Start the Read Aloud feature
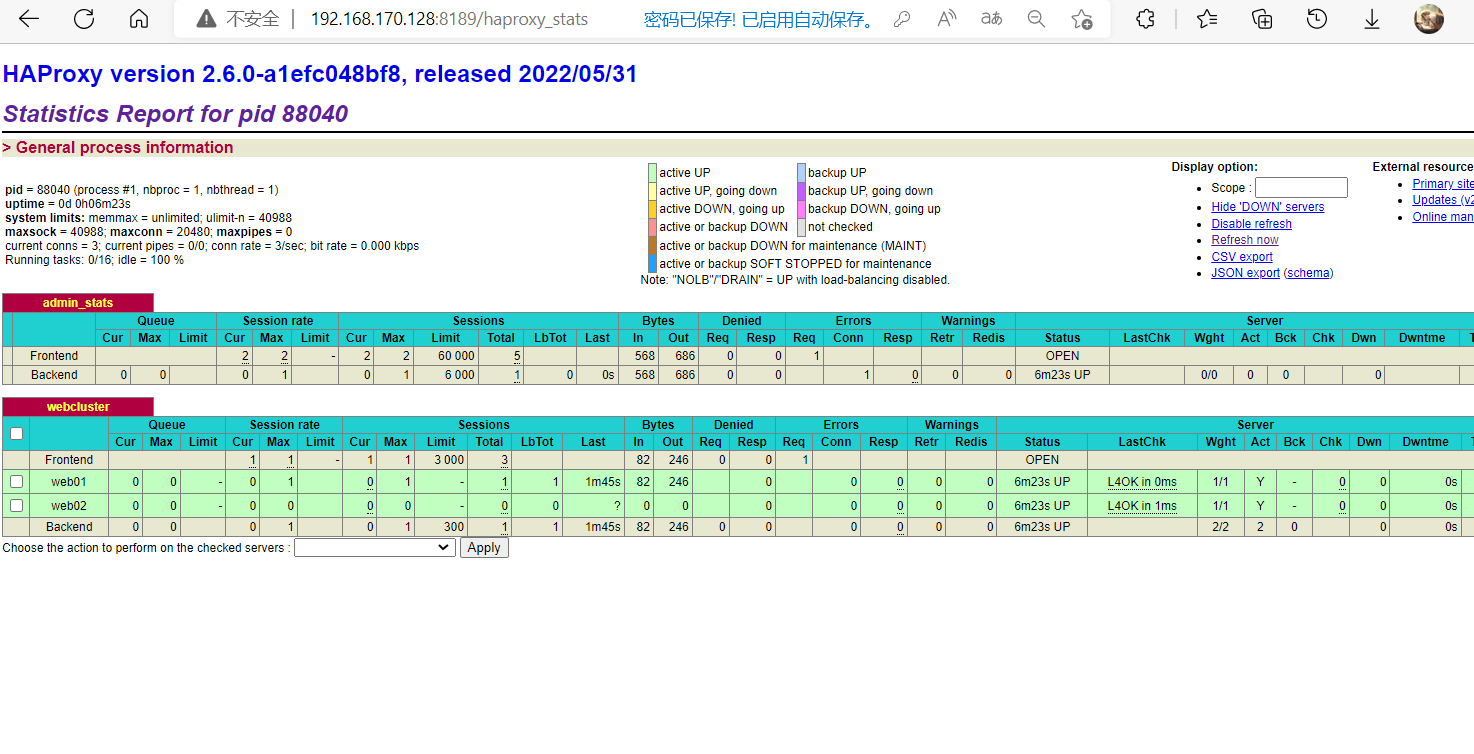Image resolution: width=1474 pixels, height=754 pixels. pyautogui.click(x=947, y=19)
